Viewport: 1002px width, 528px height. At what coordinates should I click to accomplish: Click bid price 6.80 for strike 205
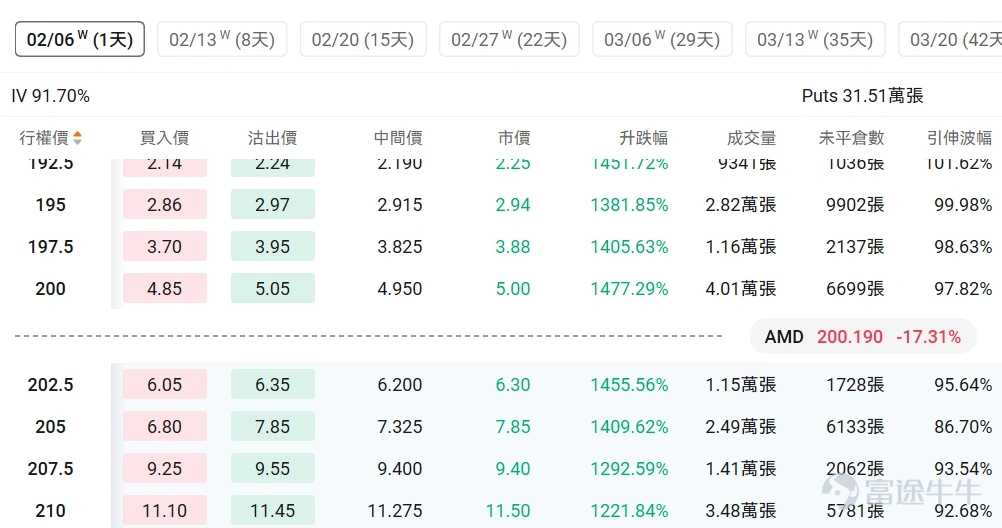pos(165,426)
